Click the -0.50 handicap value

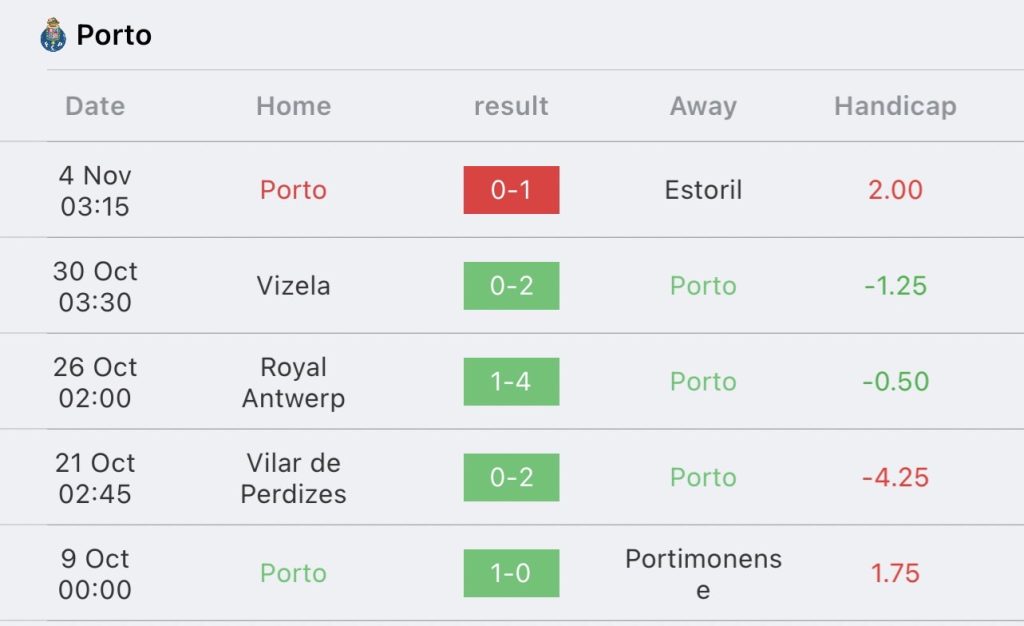[x=895, y=382]
